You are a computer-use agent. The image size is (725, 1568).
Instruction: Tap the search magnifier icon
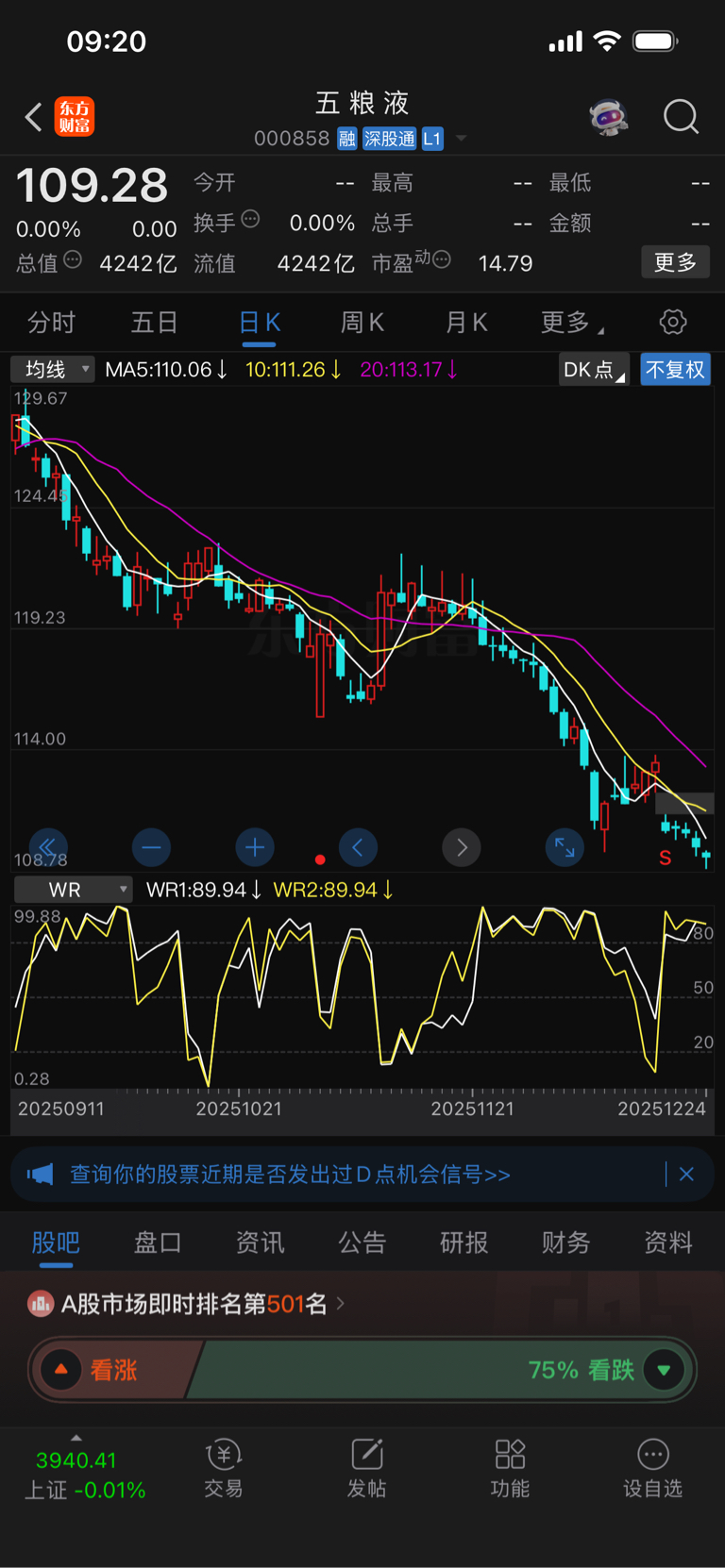pos(681,117)
